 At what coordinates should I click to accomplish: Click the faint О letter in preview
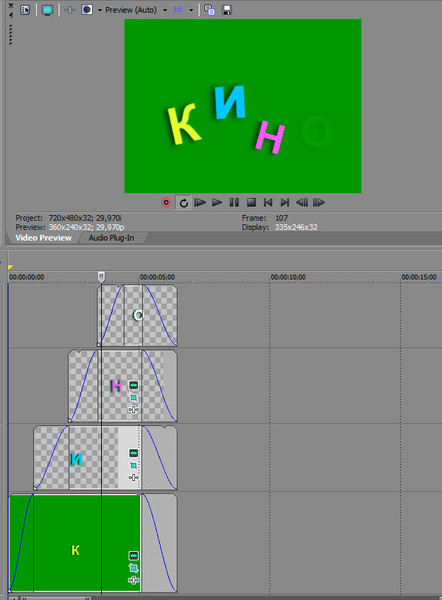[x=316, y=131]
